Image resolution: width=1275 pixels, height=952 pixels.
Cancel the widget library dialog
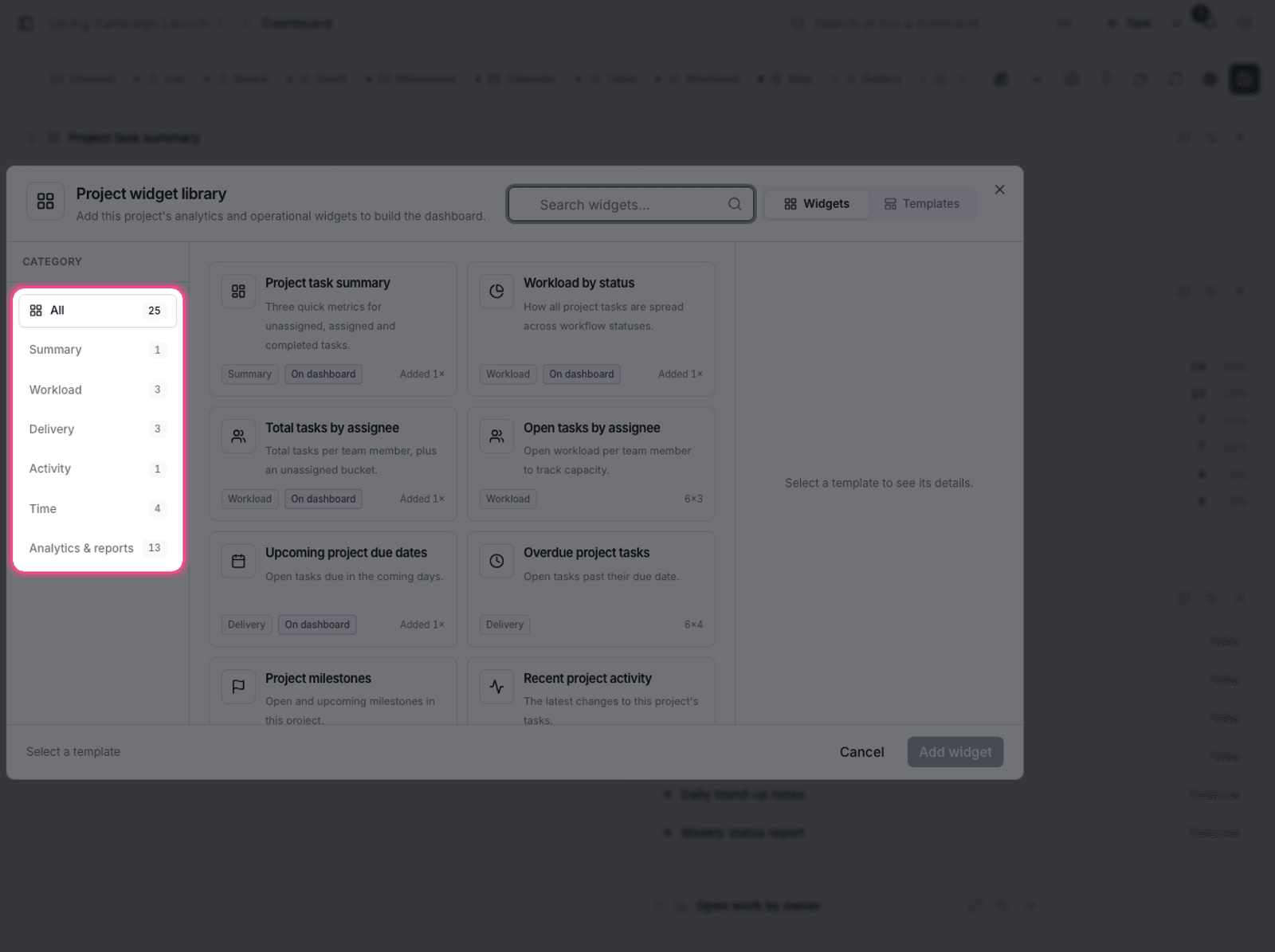pos(862,752)
